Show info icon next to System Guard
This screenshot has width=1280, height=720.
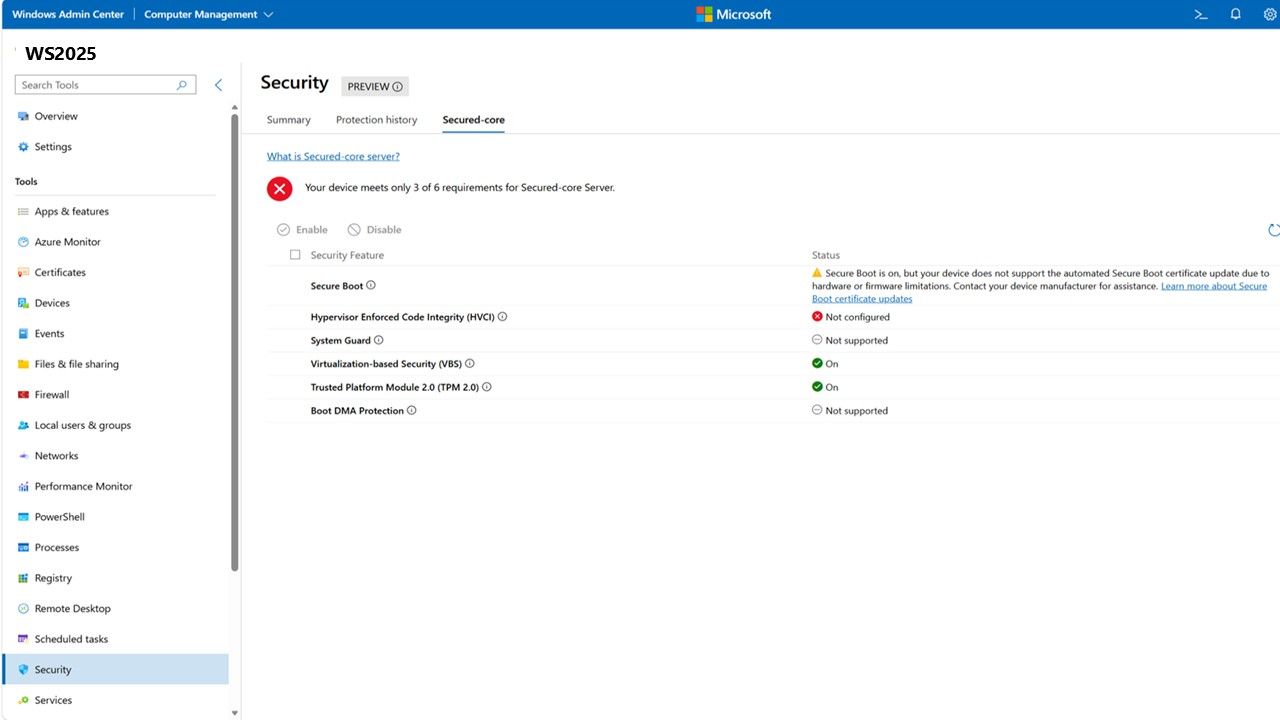[379, 340]
